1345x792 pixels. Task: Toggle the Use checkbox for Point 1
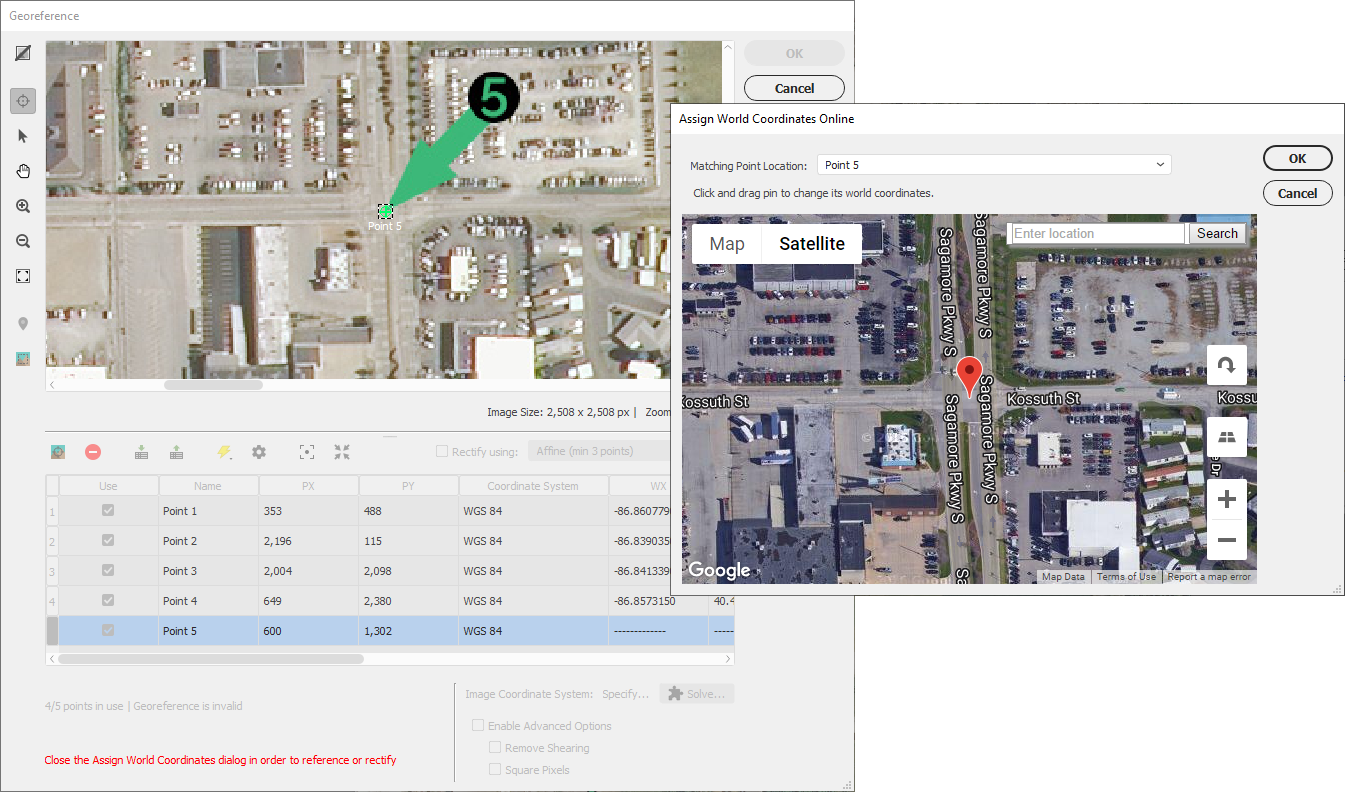(108, 510)
